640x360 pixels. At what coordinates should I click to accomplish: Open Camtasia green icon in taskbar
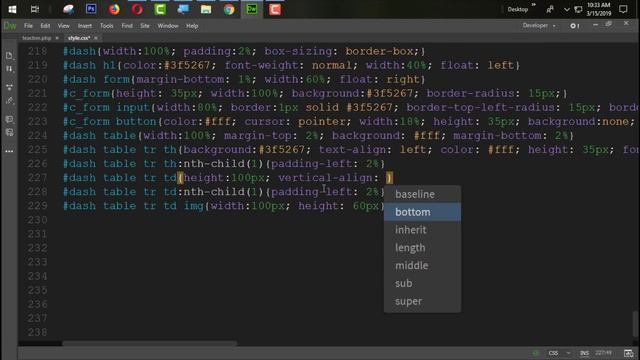click(x=160, y=9)
